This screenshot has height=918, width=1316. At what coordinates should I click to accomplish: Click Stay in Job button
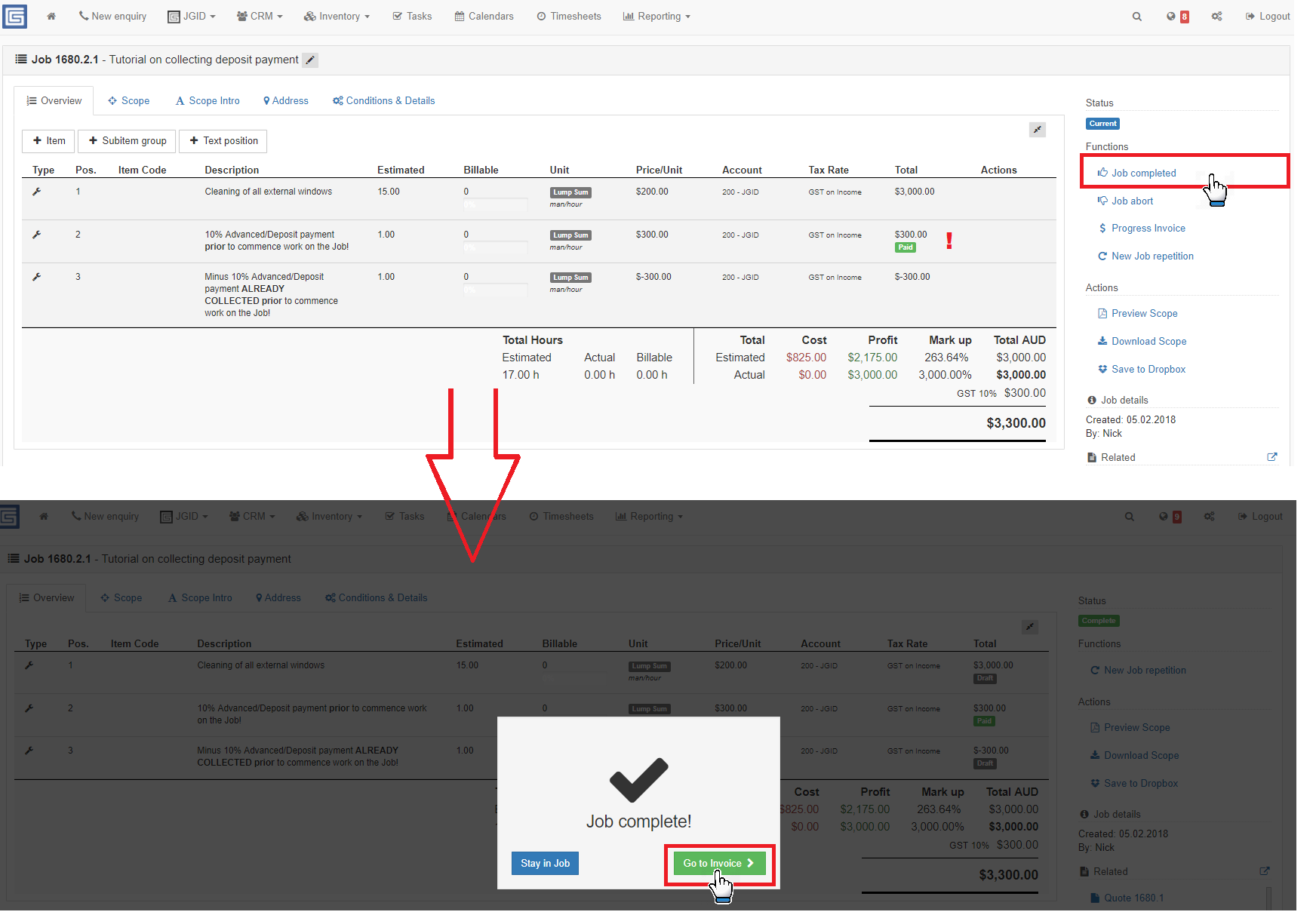545,863
